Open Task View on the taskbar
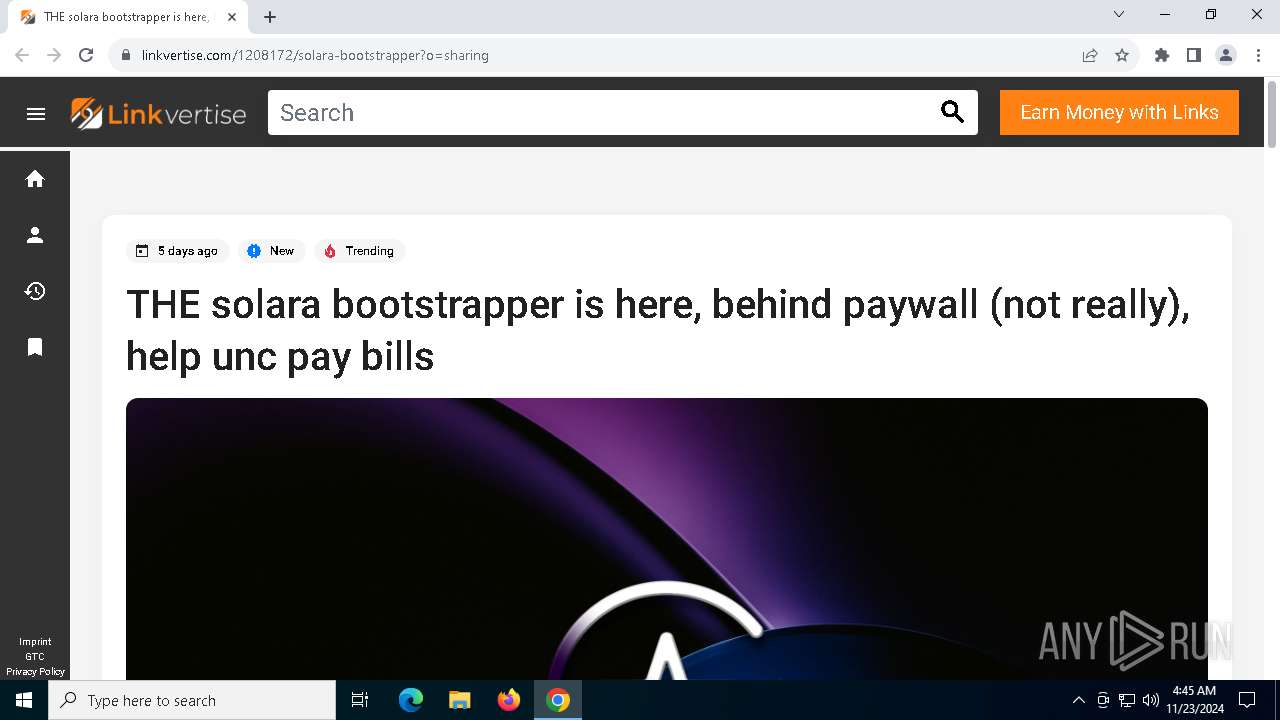Image resolution: width=1280 pixels, height=720 pixels. pyautogui.click(x=360, y=700)
